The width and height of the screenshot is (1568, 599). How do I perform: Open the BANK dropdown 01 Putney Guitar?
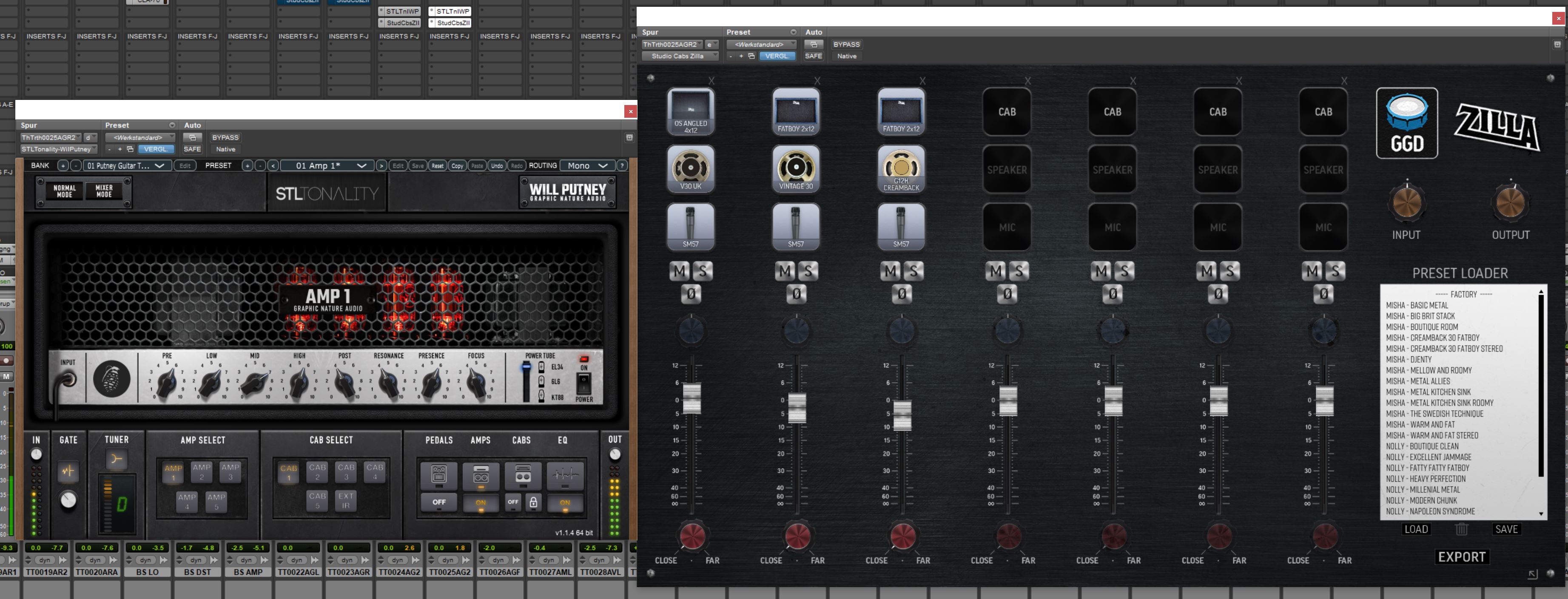(x=125, y=165)
